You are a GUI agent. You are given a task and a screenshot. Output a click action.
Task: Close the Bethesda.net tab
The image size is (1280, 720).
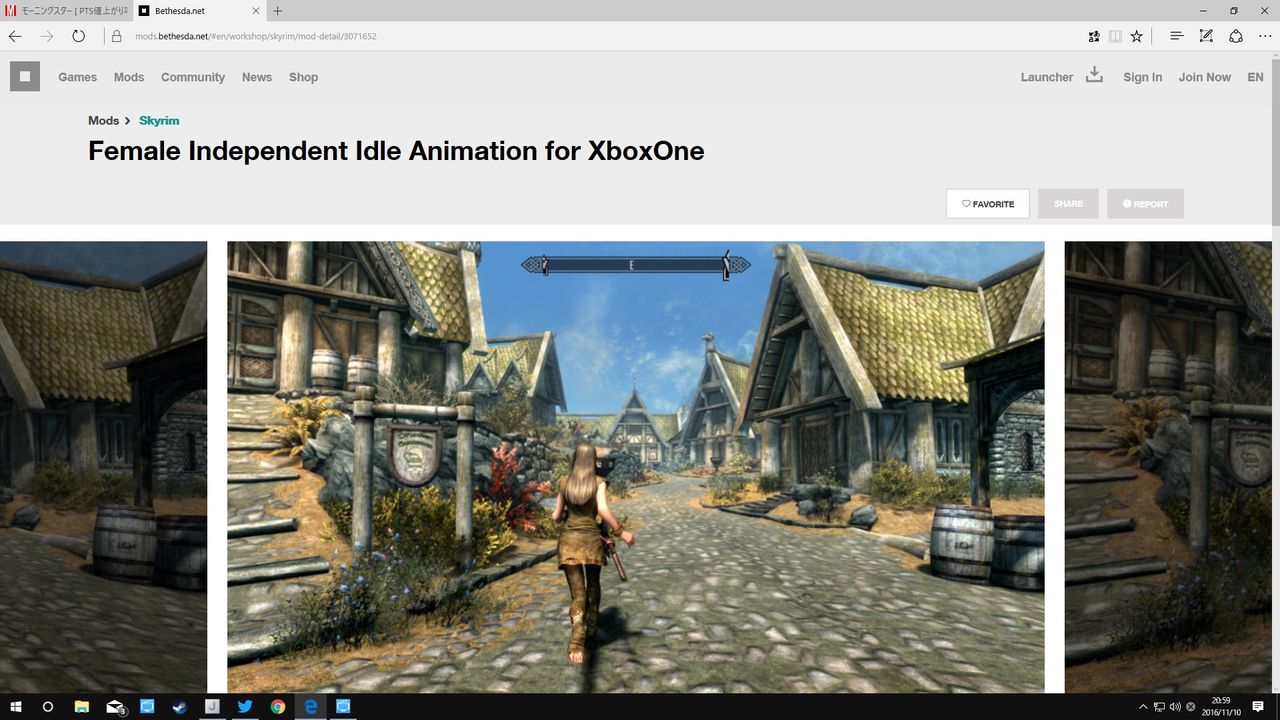click(x=254, y=11)
